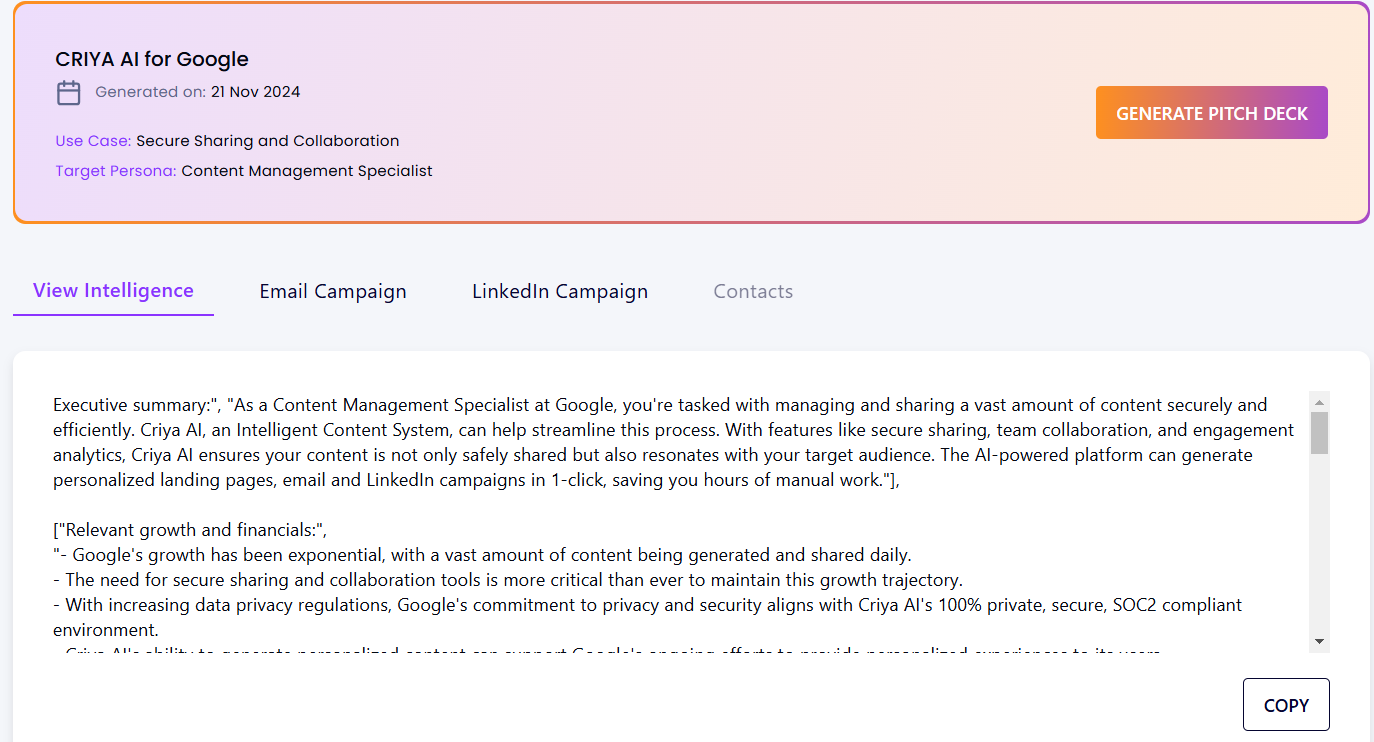Click the line 'The need for secure sharing'

click(x=508, y=580)
